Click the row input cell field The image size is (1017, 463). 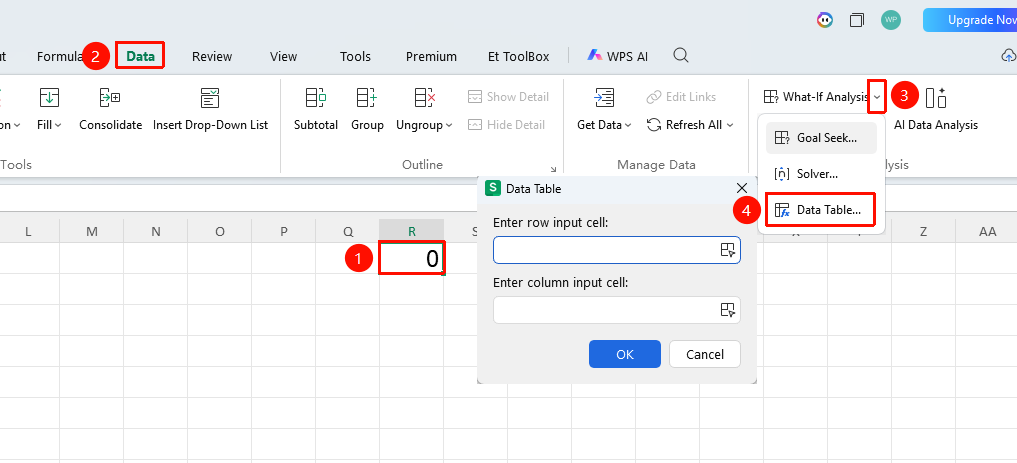point(616,250)
